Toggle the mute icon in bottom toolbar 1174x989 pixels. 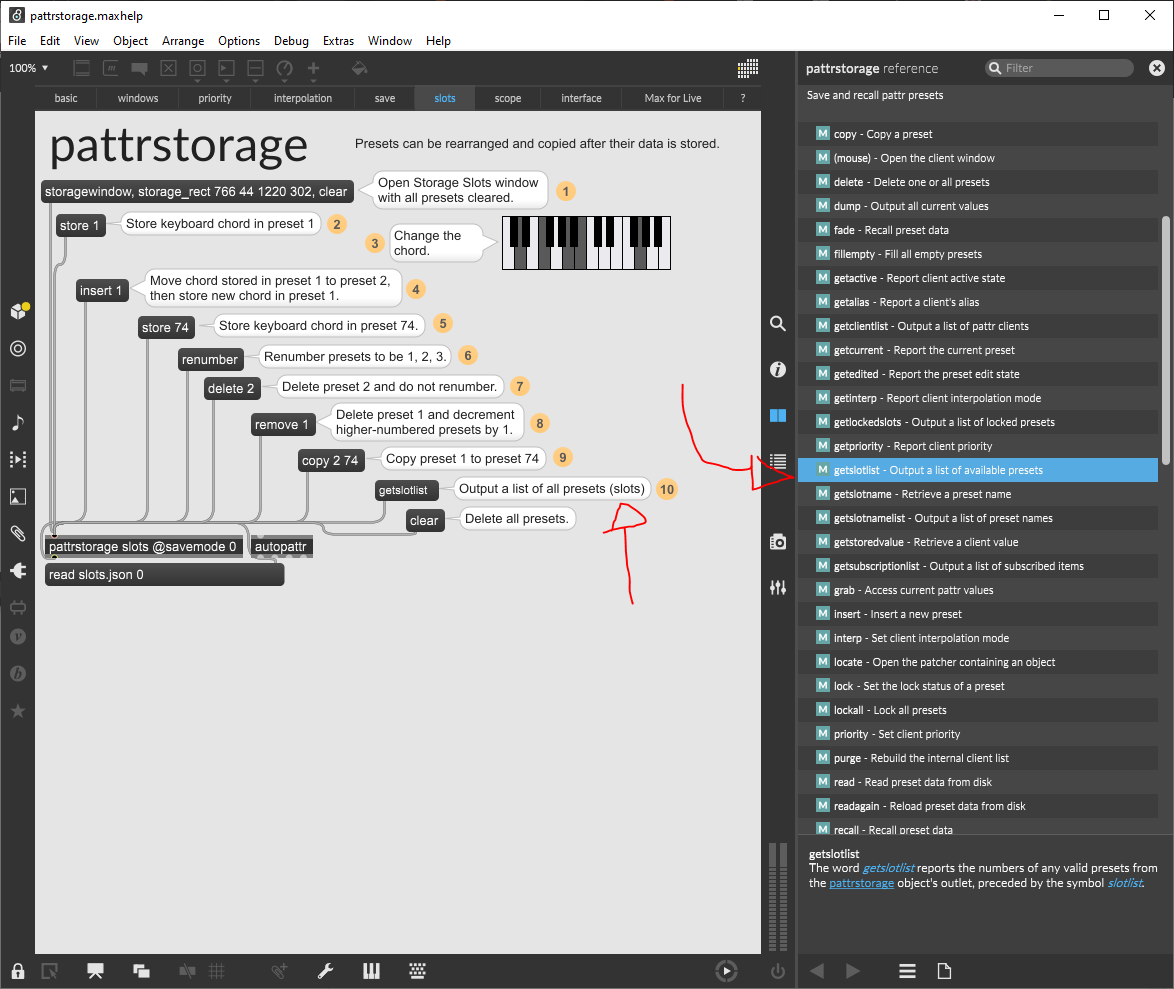[x=187, y=971]
